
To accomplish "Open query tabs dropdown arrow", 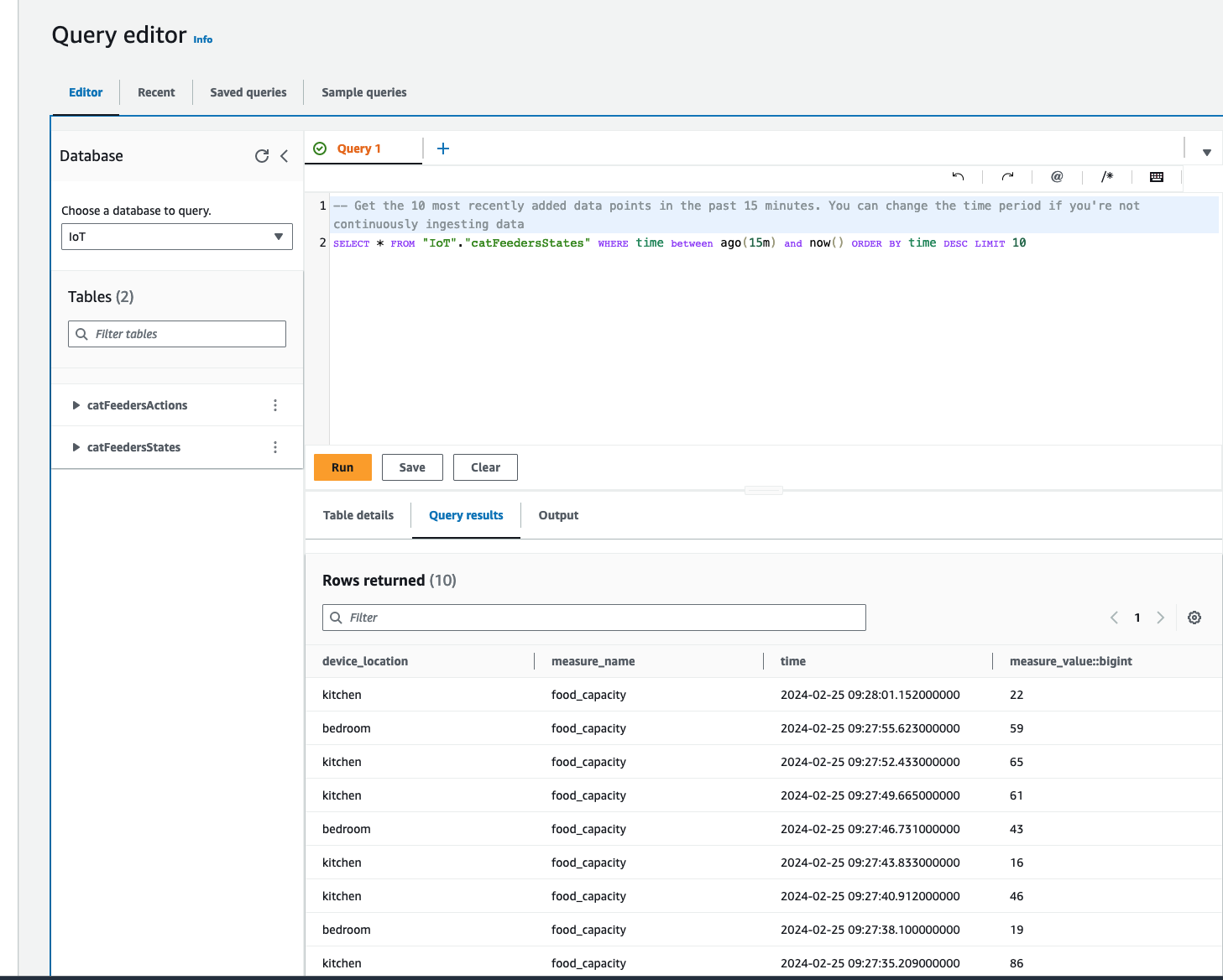I will click(1206, 153).
